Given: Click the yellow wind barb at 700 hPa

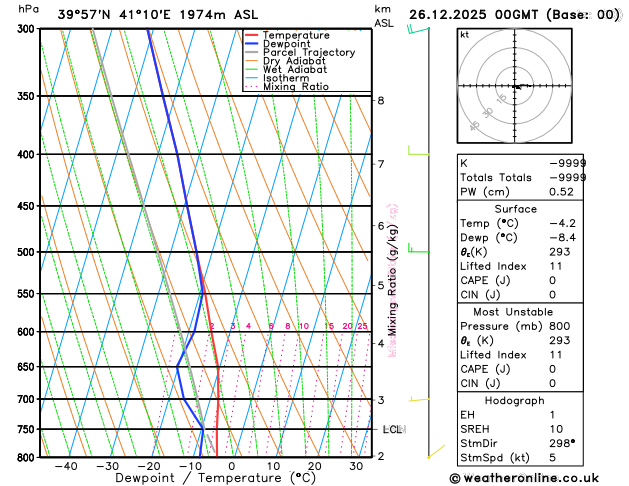Looking at the screenshot, I should (x=419, y=399).
